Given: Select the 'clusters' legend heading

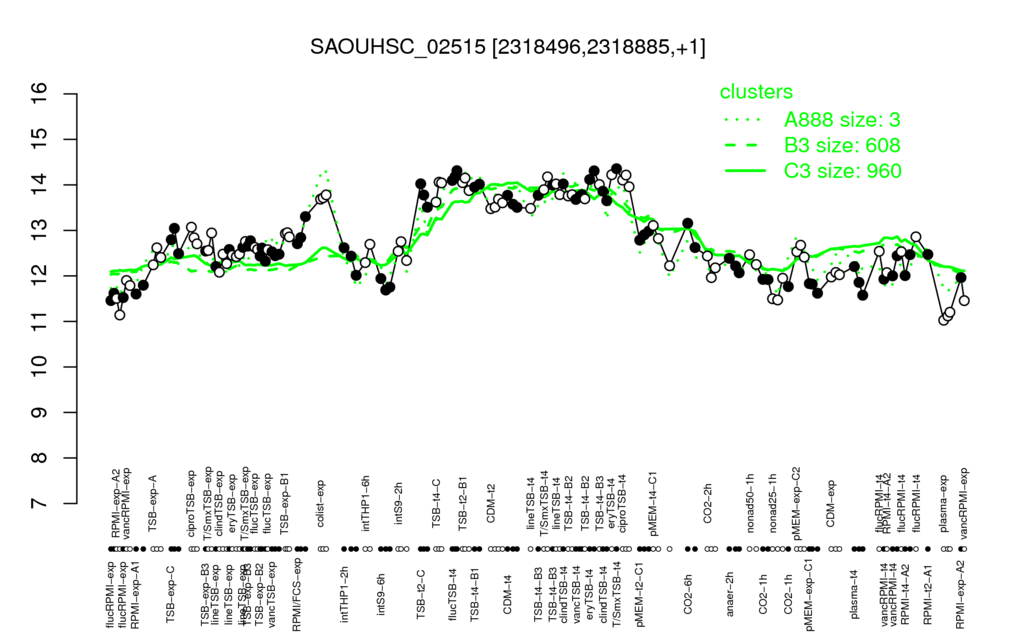Looking at the screenshot, I should (756, 91).
